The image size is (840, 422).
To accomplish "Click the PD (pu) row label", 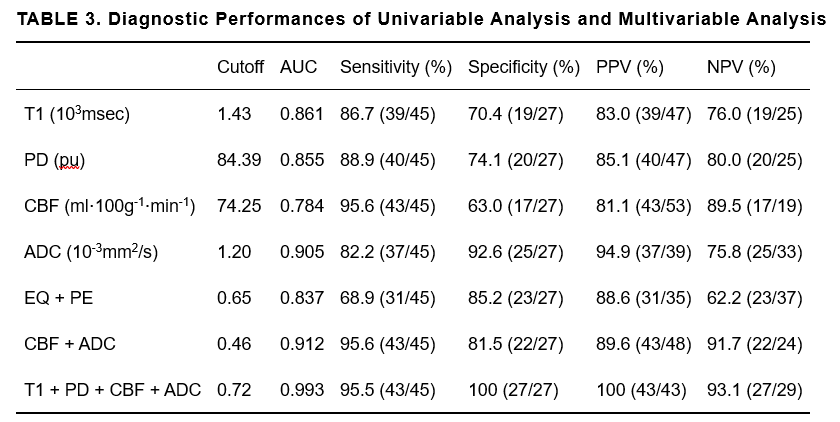I will pos(55,160).
